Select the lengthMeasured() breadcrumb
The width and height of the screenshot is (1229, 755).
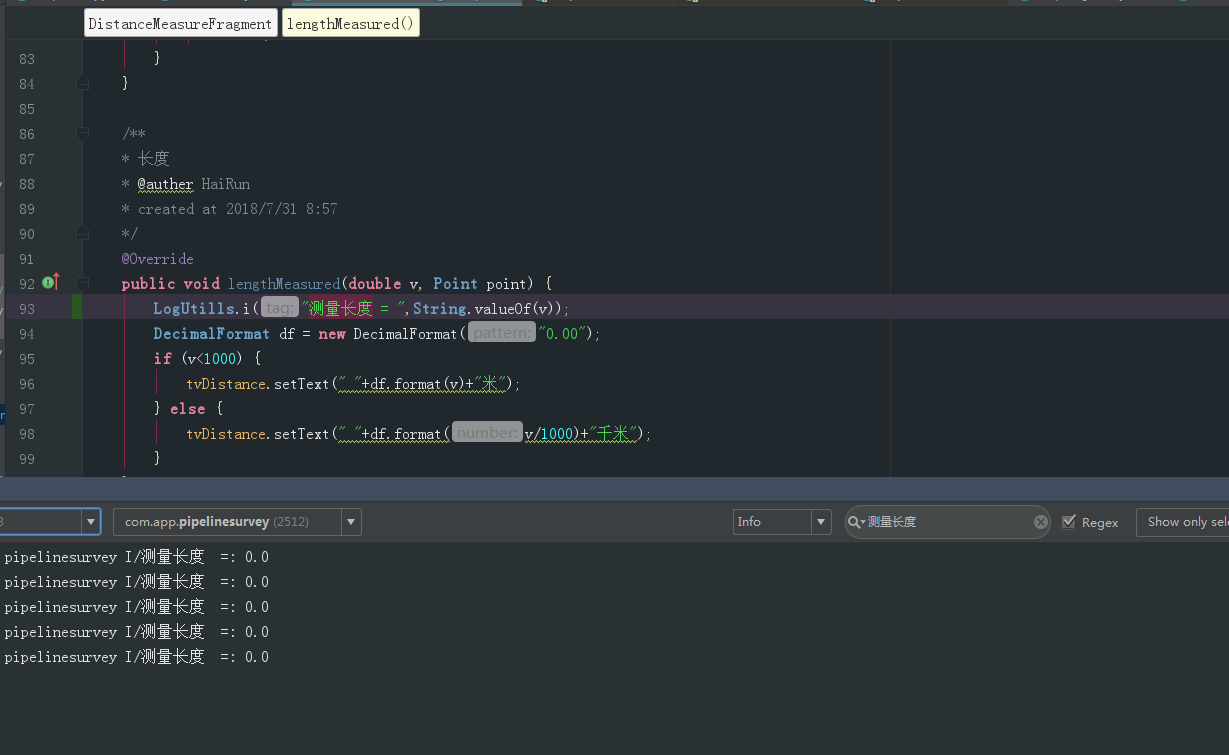coord(350,24)
